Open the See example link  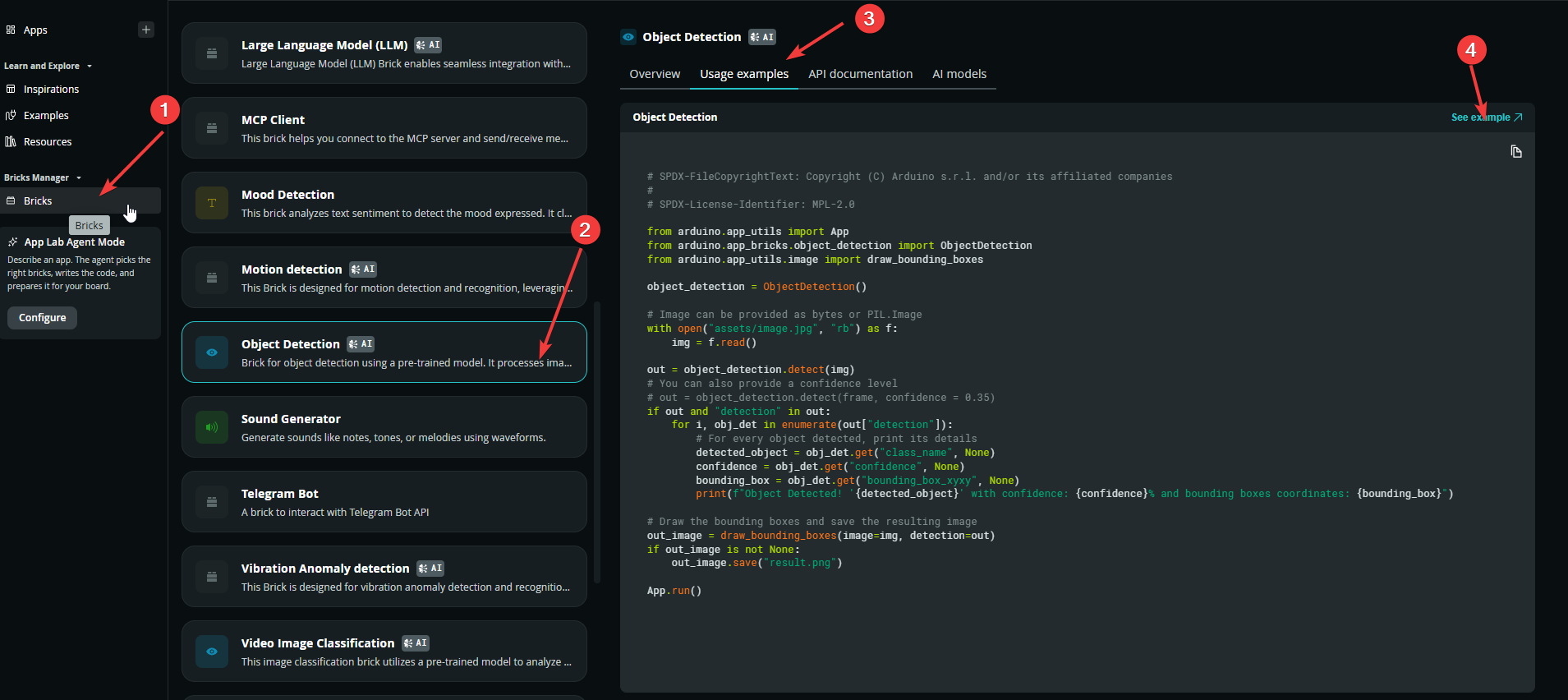click(1487, 117)
